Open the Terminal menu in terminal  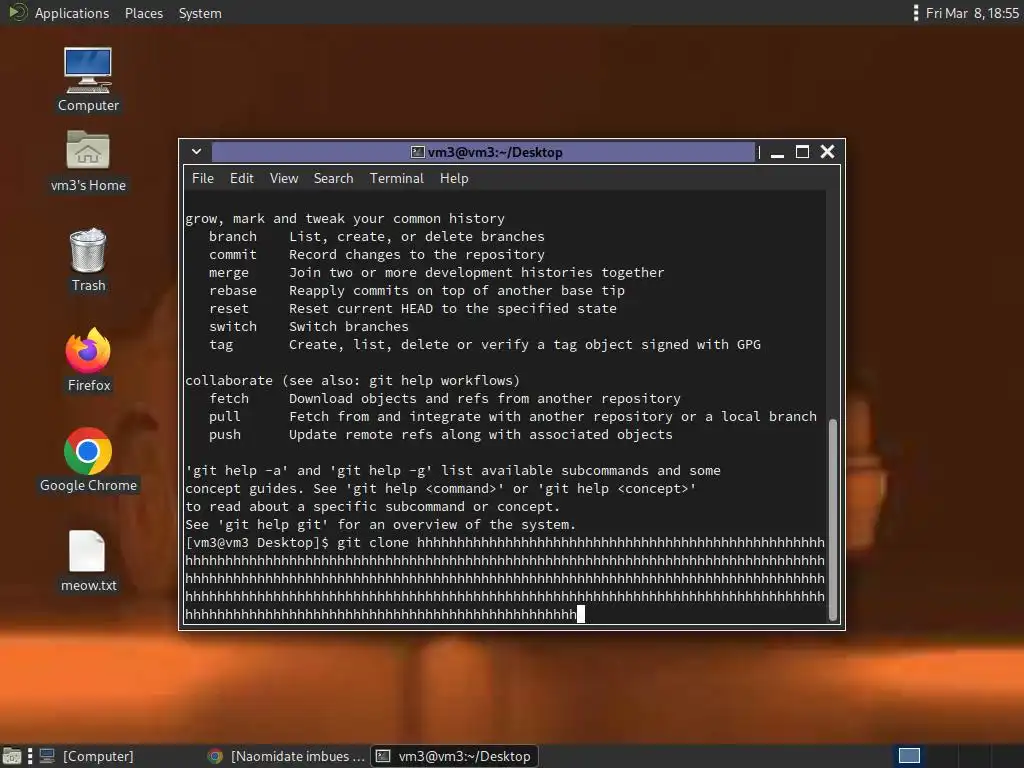[396, 178]
